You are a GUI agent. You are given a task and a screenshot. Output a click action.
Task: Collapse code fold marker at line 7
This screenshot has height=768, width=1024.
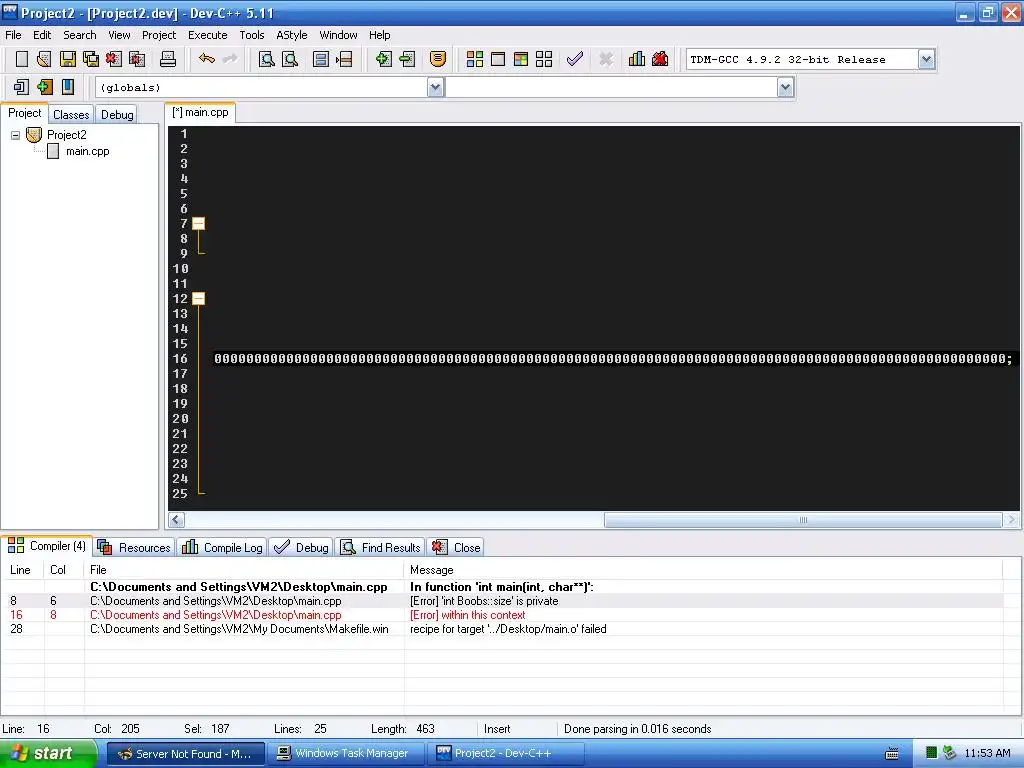[199, 223]
